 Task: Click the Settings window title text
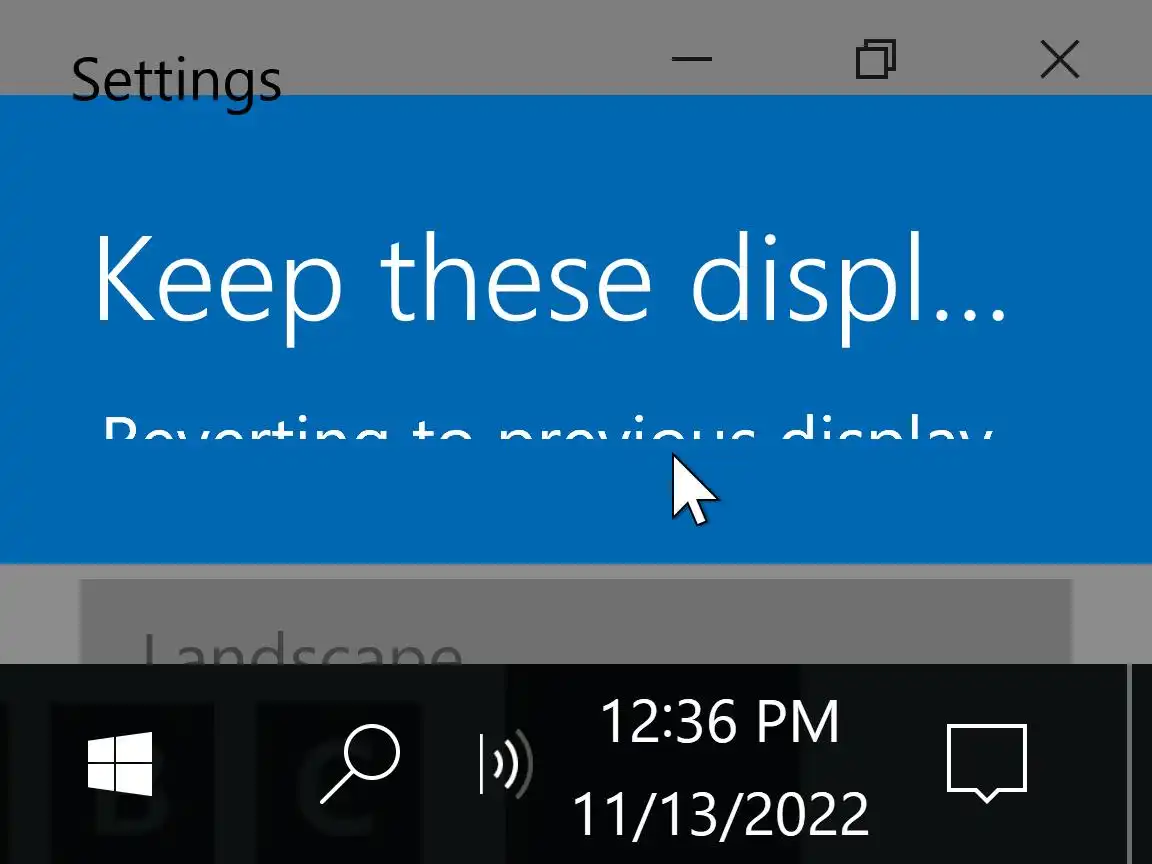coord(176,82)
